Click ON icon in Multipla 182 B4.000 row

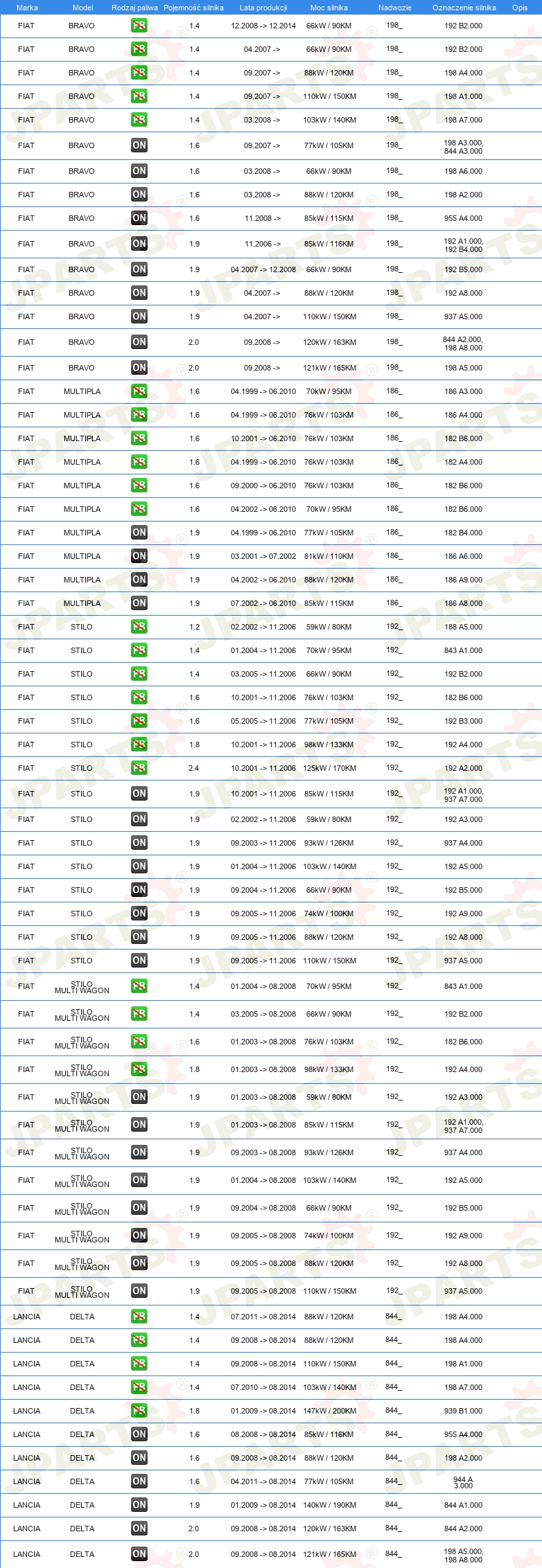pyautogui.click(x=139, y=533)
